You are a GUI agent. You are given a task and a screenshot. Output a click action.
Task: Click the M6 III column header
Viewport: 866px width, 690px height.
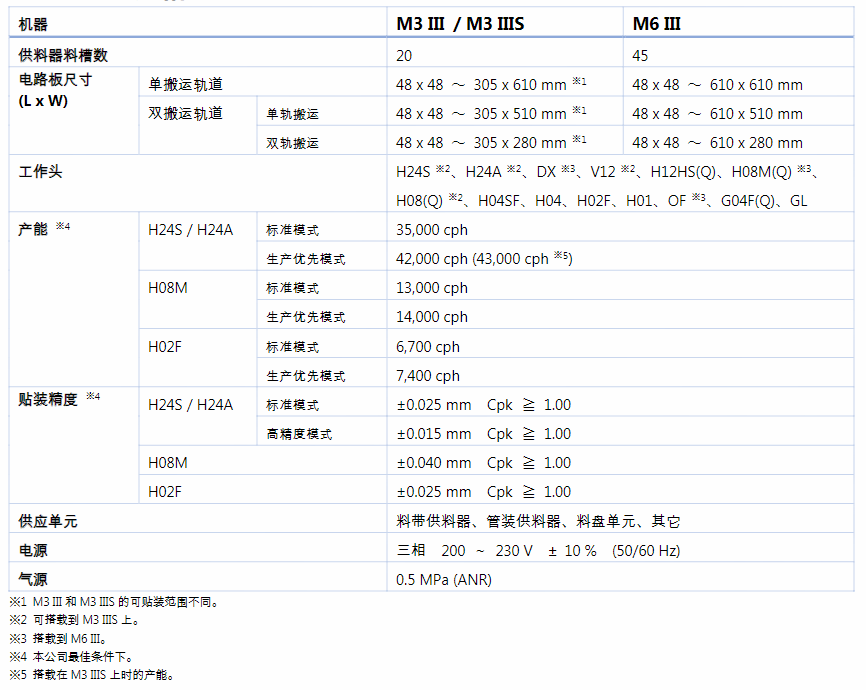pos(660,22)
